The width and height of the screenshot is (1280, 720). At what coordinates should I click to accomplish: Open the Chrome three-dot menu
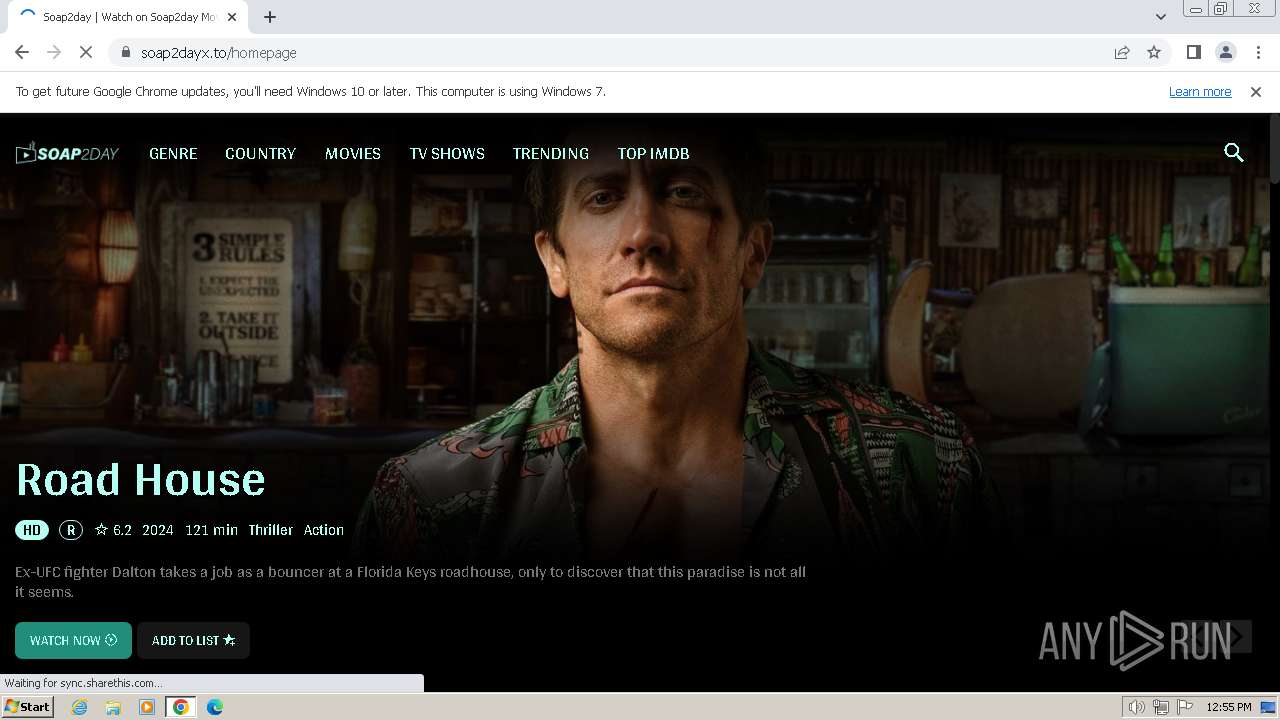pos(1258,52)
